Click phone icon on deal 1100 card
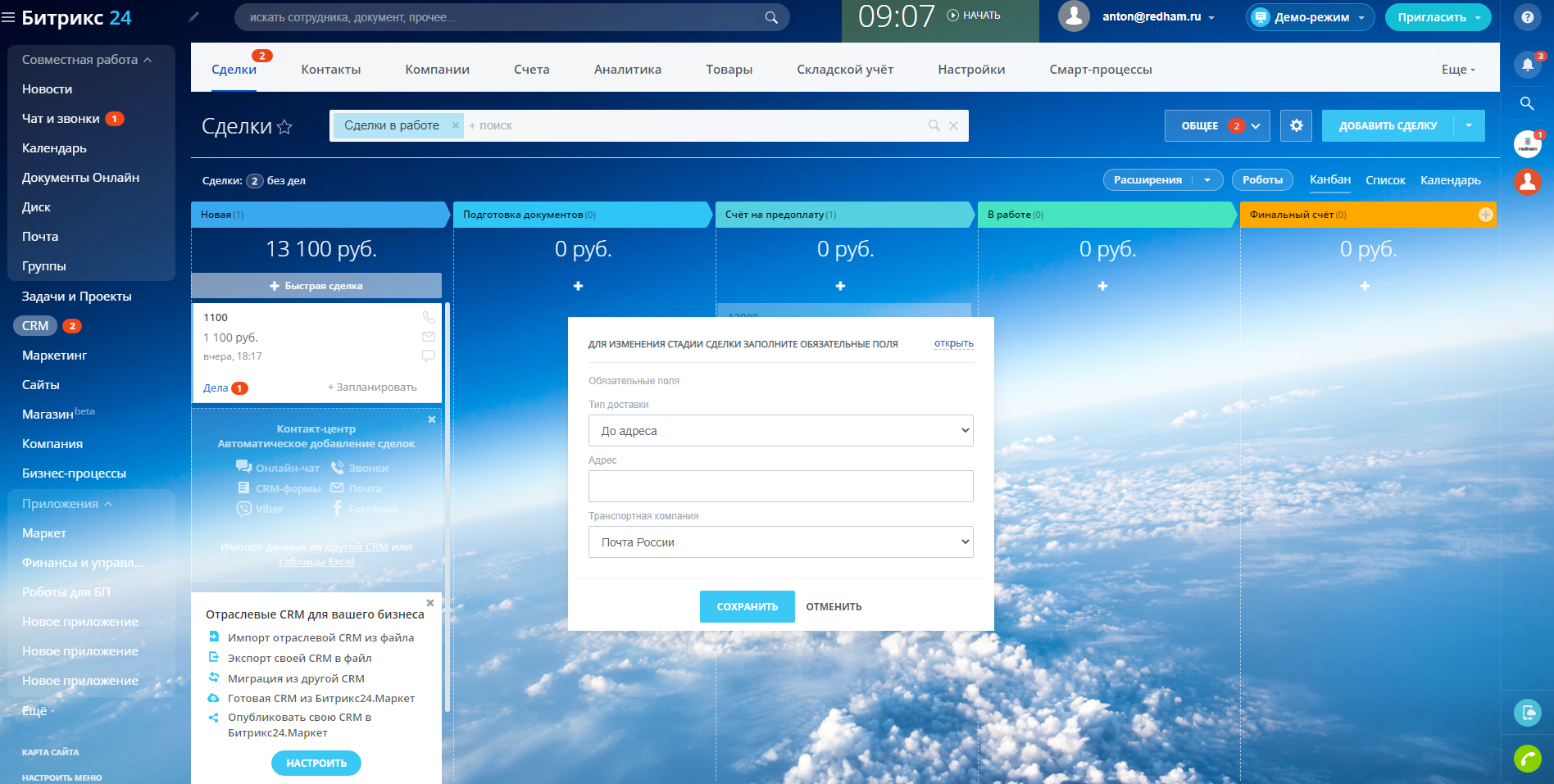Screen dimensions: 1554x784 [429, 317]
